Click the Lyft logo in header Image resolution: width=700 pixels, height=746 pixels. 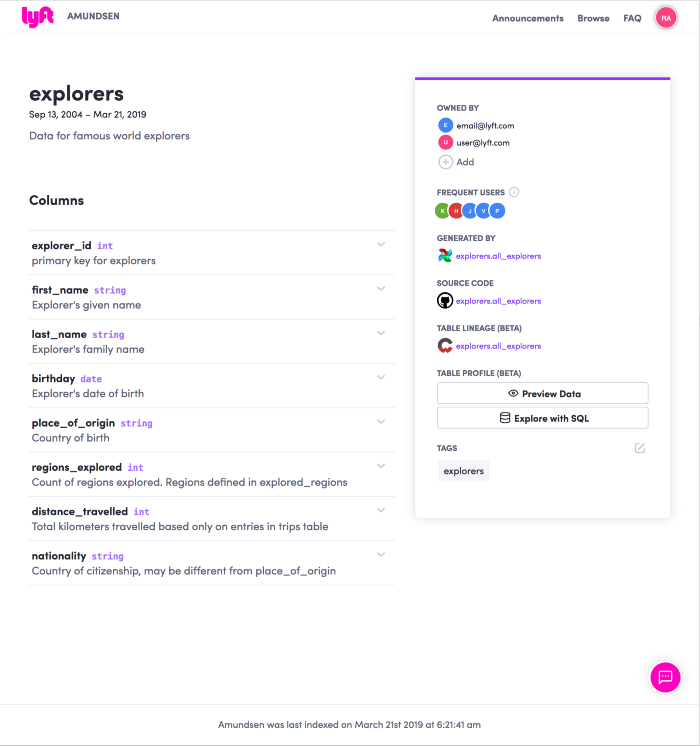click(x=38, y=17)
